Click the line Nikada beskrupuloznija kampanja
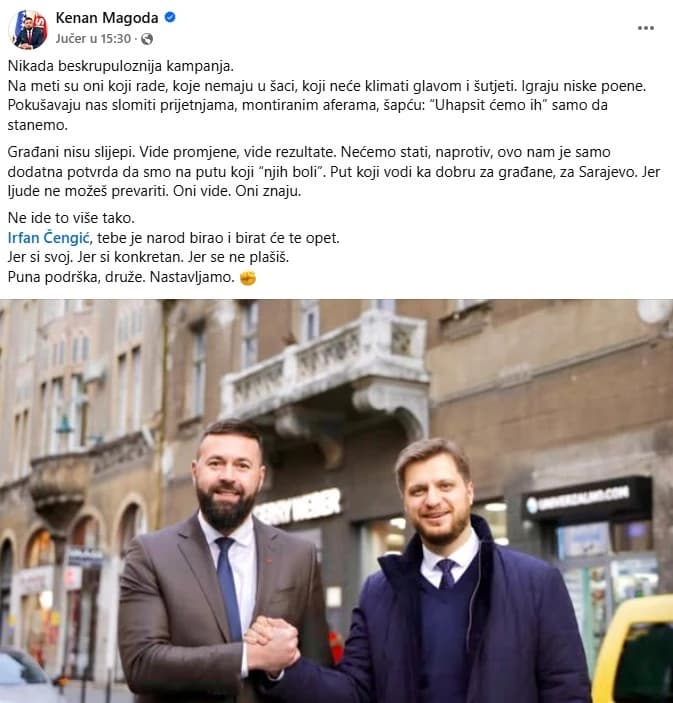 [x=121, y=66]
